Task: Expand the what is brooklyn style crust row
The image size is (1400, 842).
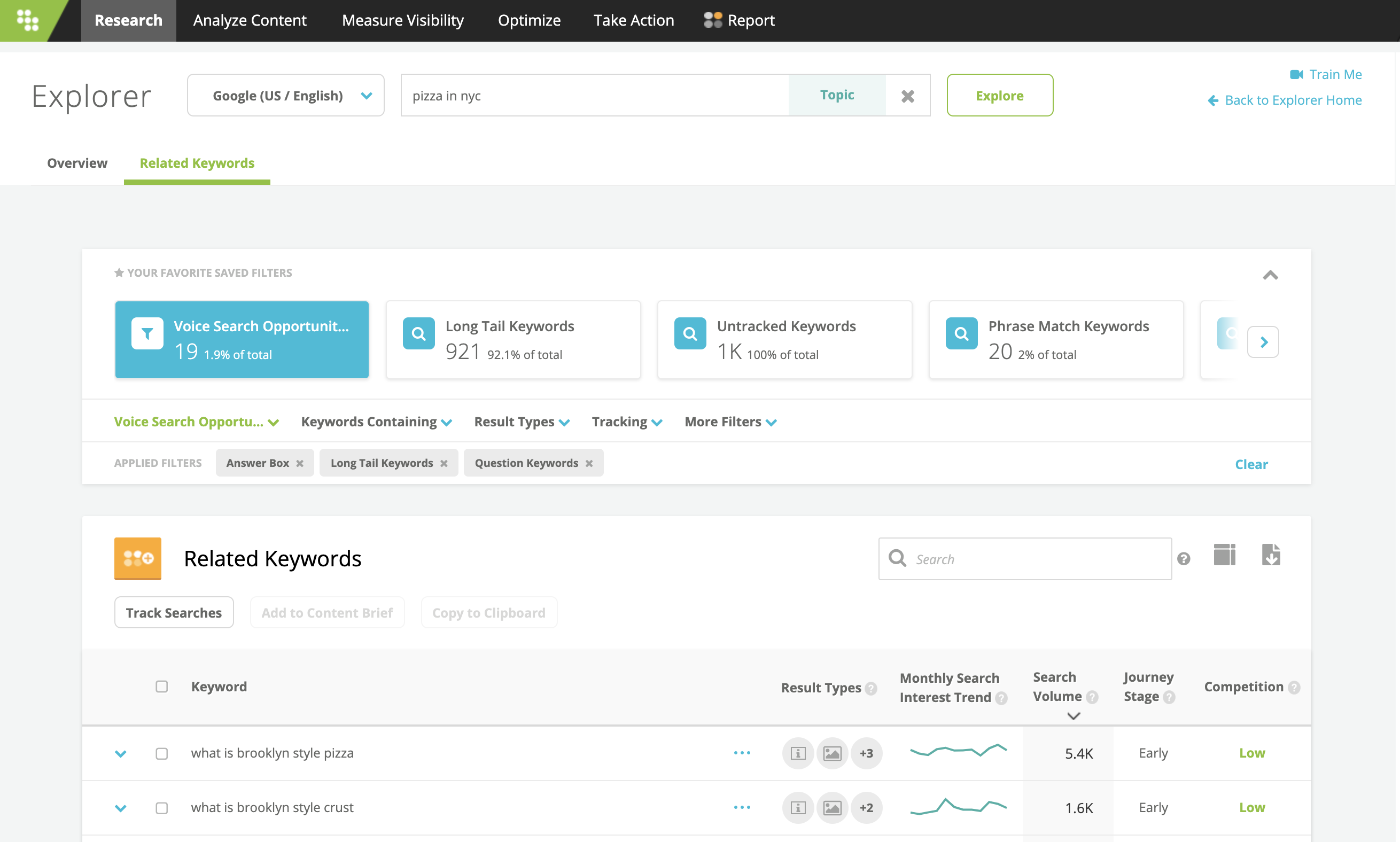Action: (120, 808)
